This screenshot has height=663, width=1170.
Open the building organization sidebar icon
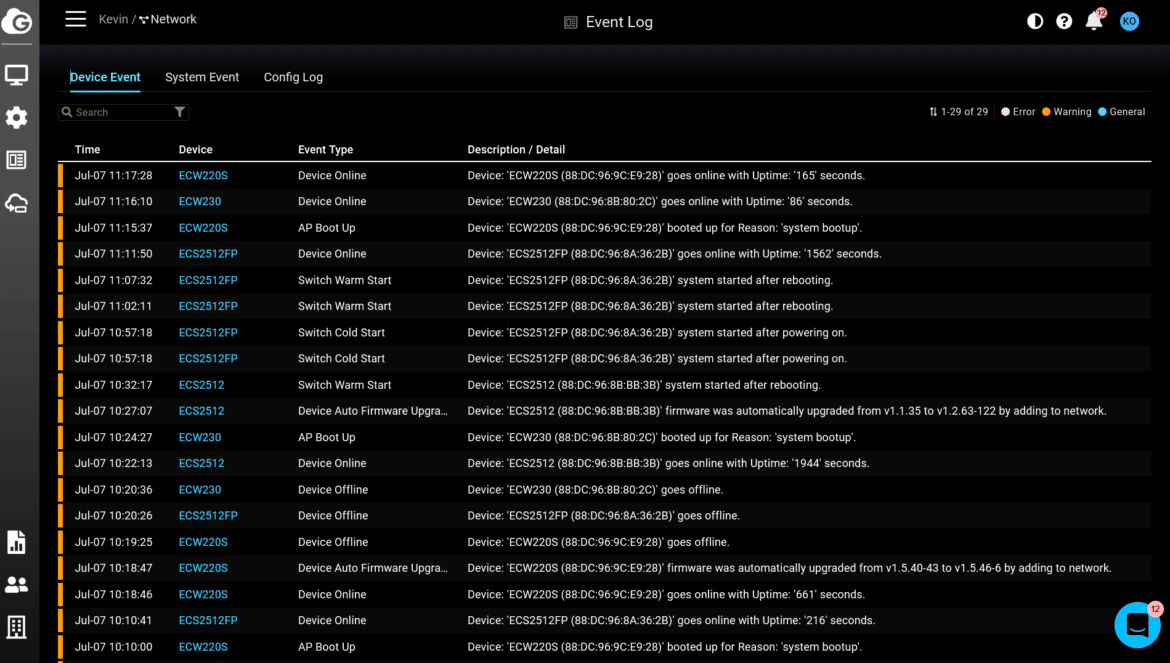(x=16, y=627)
